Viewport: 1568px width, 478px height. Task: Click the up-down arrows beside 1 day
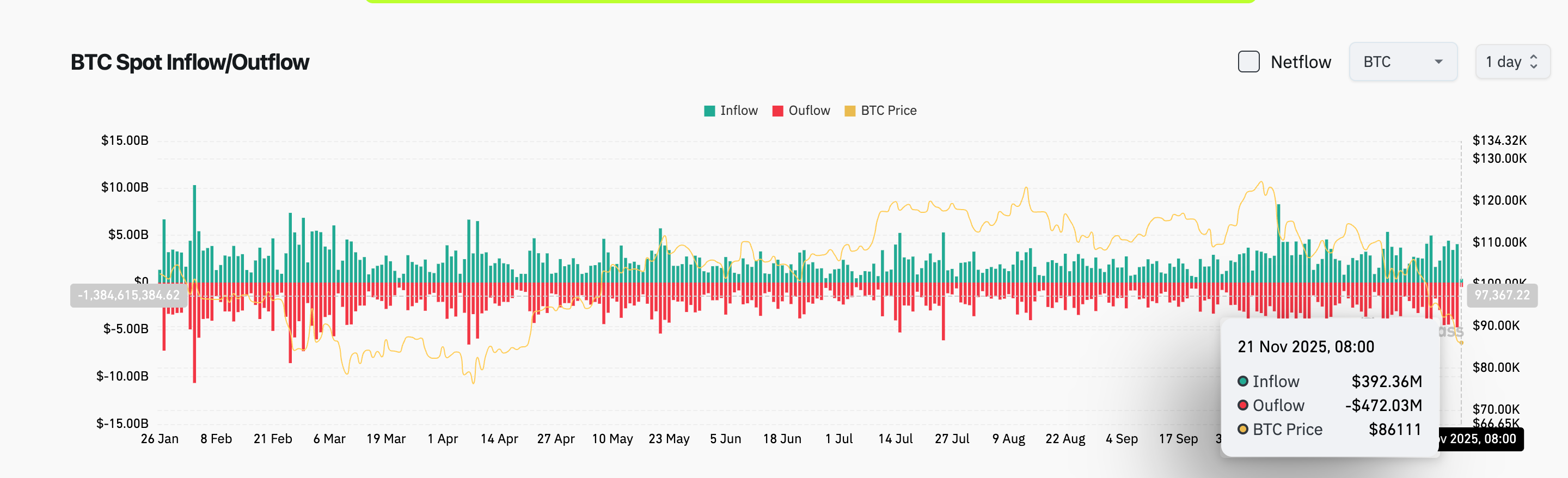[1533, 62]
